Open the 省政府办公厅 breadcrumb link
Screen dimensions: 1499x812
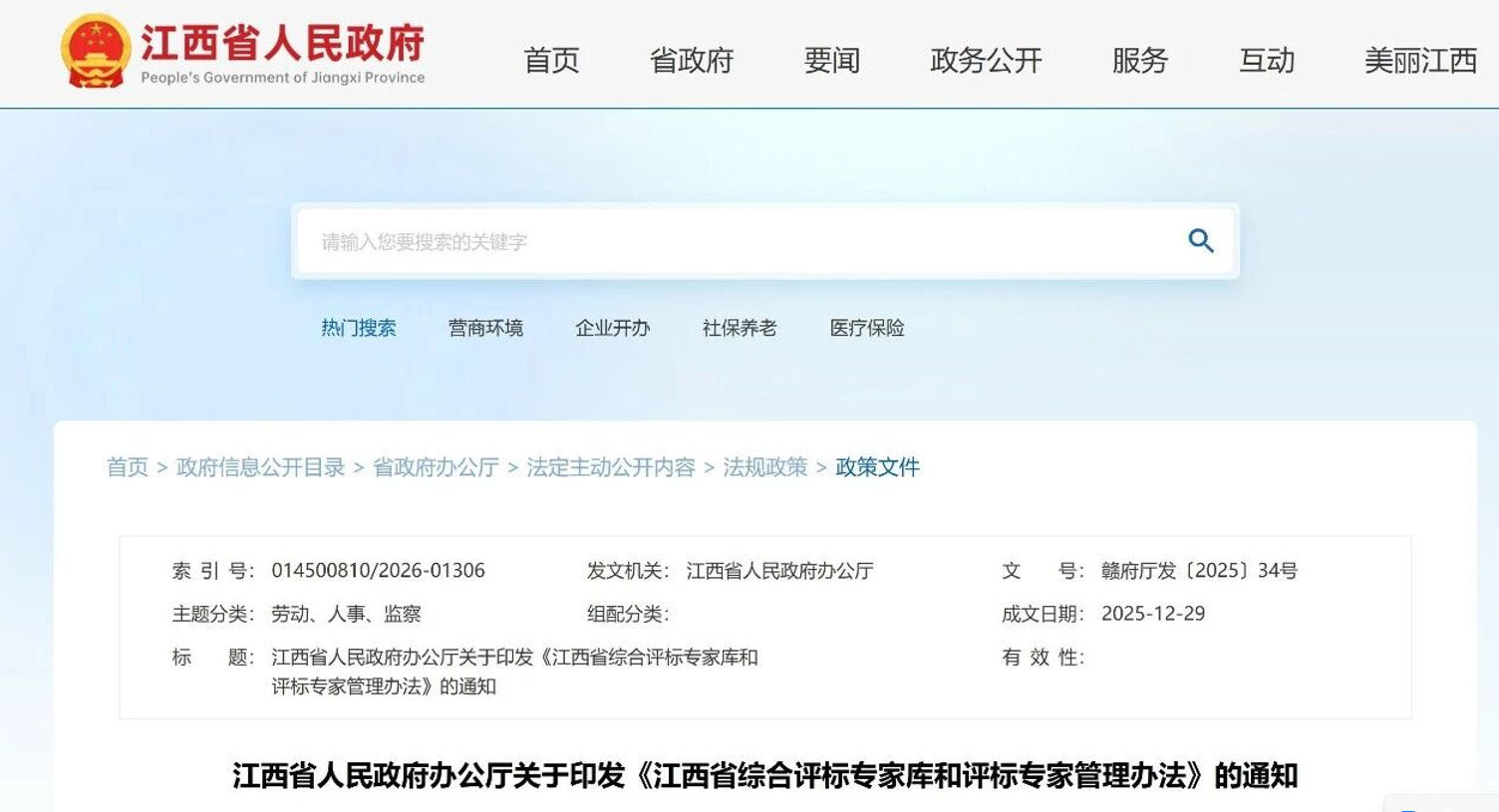pos(436,467)
